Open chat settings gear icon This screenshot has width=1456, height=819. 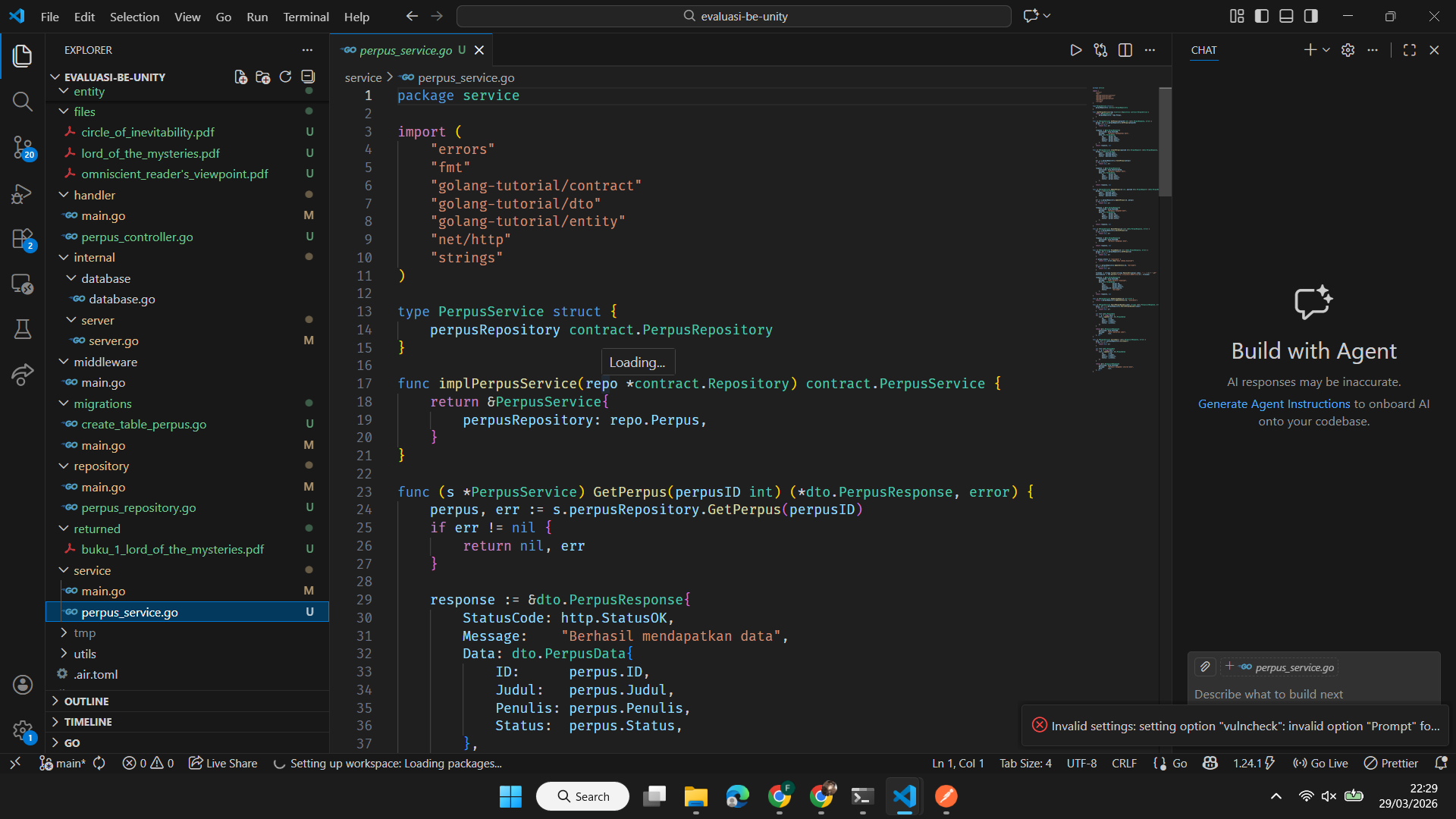(1348, 50)
